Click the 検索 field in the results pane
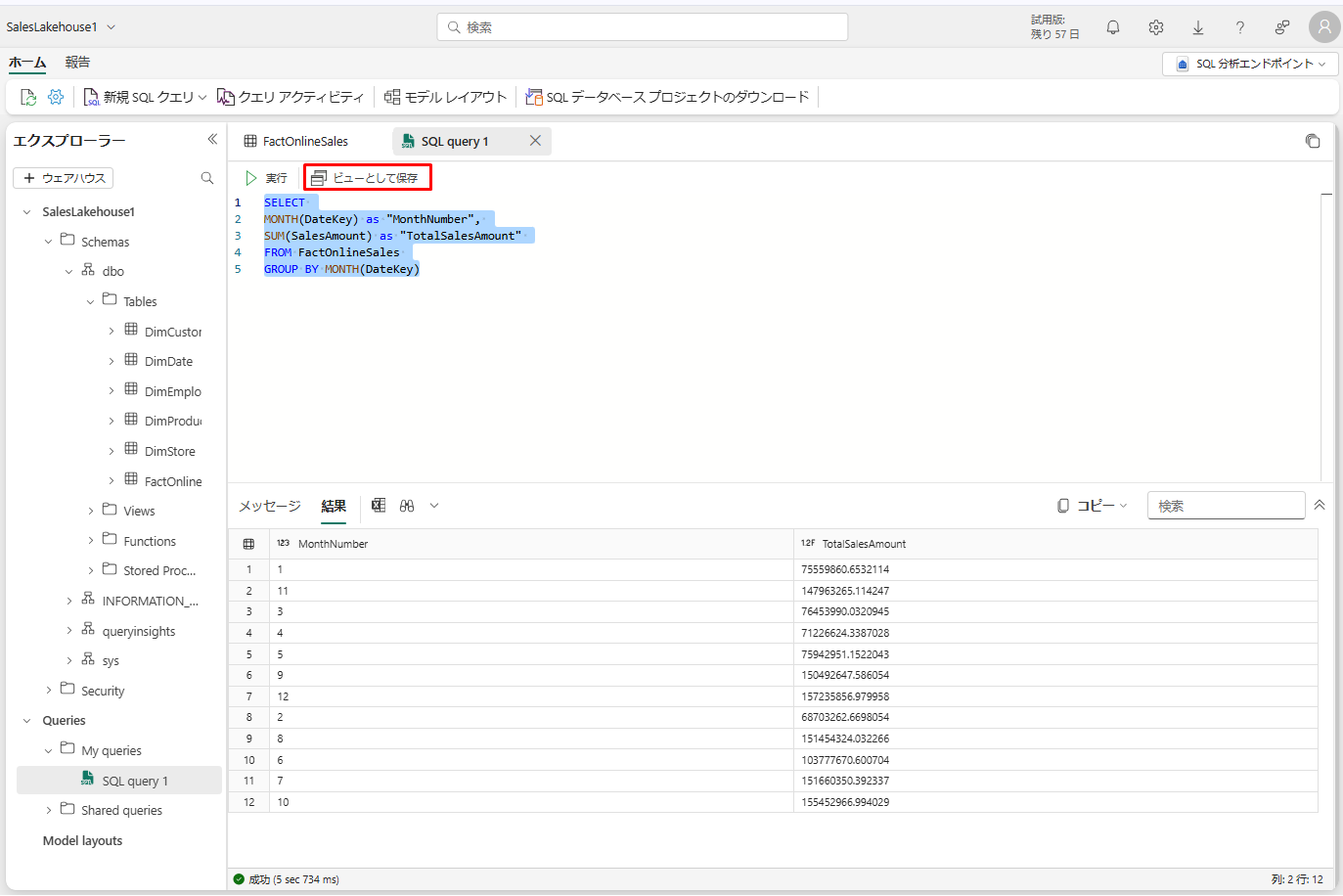 [1227, 506]
